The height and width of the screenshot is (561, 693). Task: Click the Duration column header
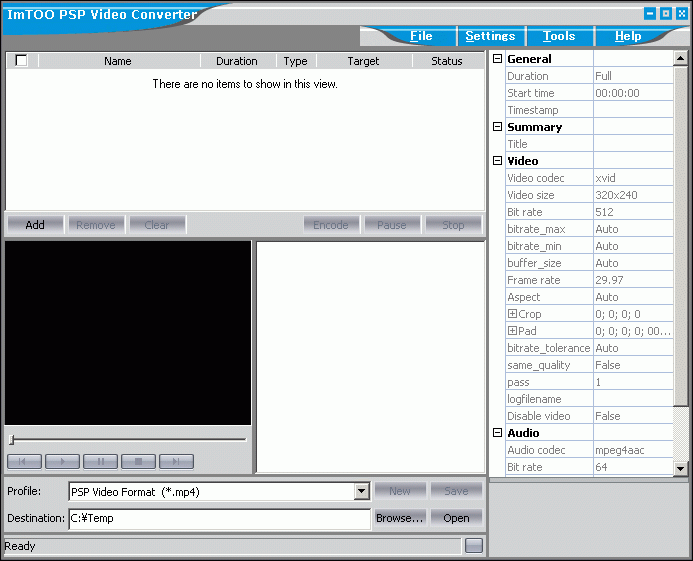tap(237, 61)
